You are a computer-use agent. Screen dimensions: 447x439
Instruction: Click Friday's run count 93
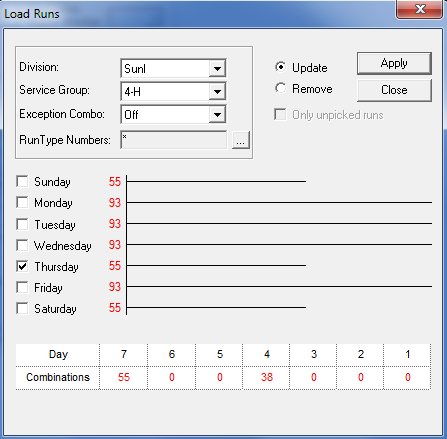114,287
